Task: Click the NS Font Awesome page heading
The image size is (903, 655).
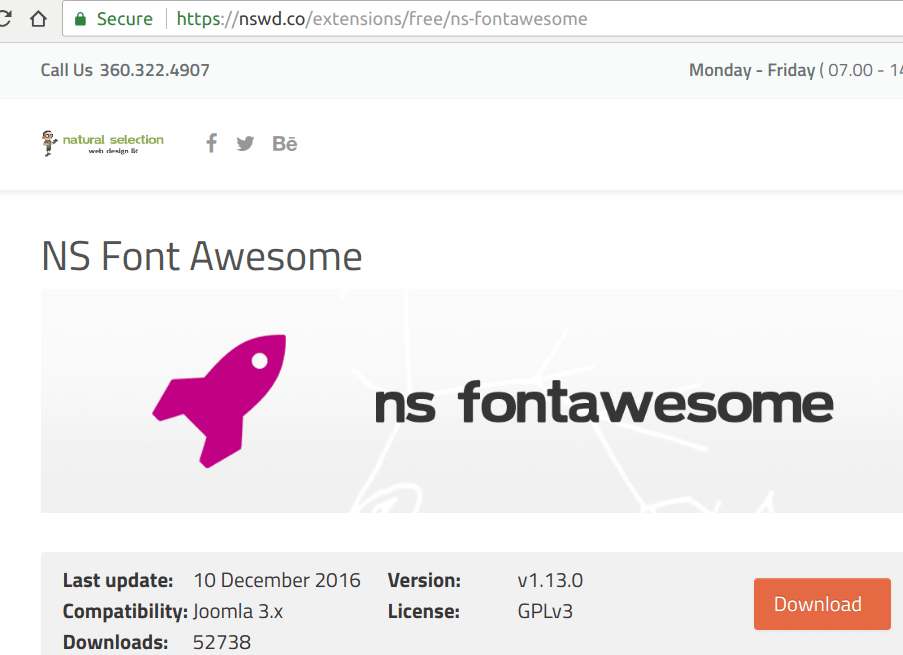Action: point(201,257)
